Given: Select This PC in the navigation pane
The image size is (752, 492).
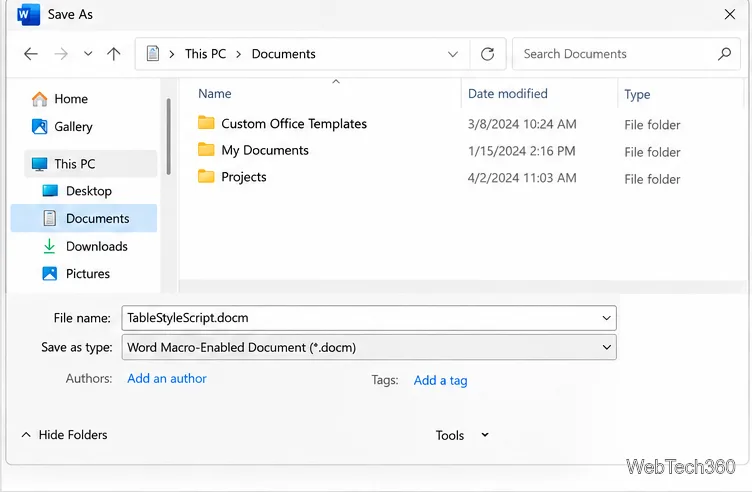Looking at the screenshot, I should 91,164.
